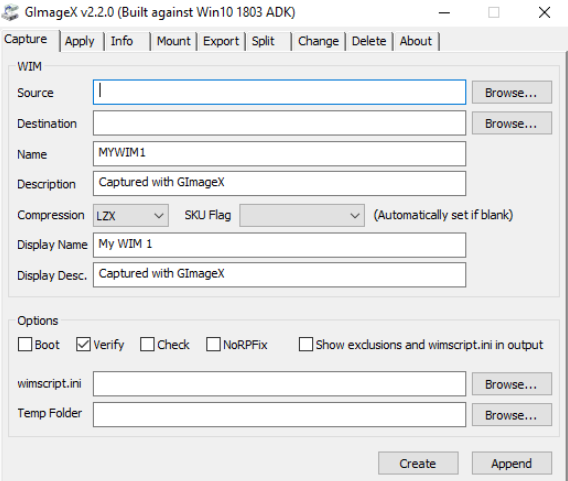Edit the Display Name field
The width and height of the screenshot is (568, 481).
click(279, 245)
